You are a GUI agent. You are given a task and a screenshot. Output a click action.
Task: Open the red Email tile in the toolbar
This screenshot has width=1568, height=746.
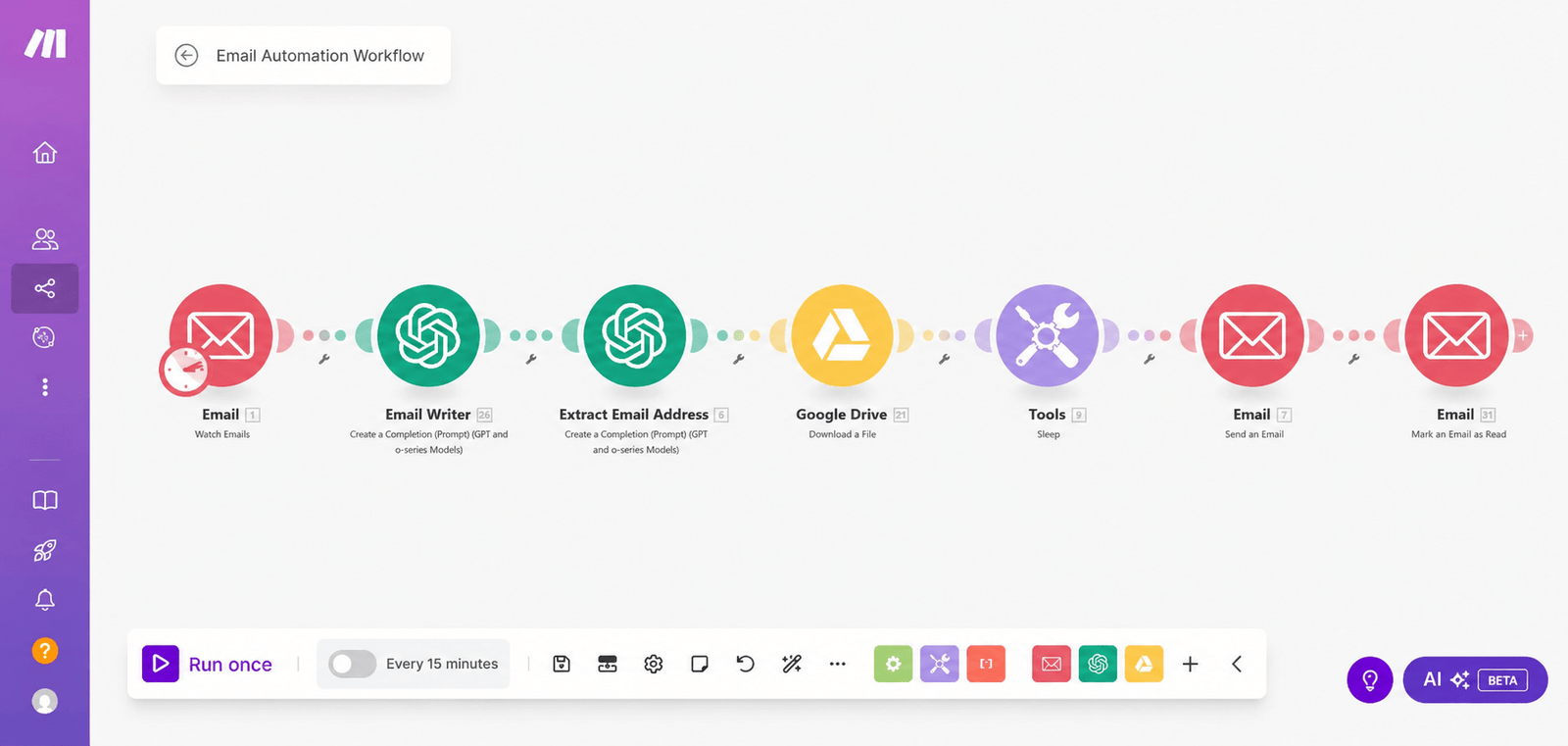[x=1052, y=664]
